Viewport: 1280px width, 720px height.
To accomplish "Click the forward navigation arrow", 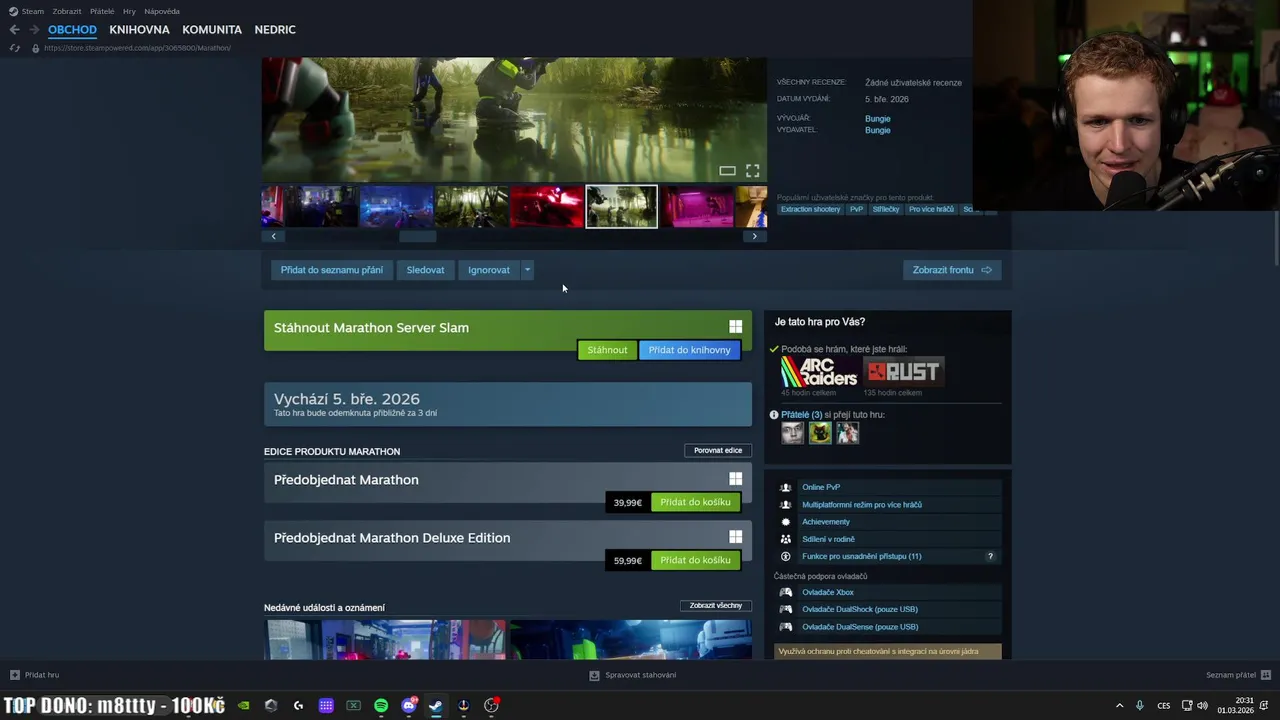I will pyautogui.click(x=34, y=30).
